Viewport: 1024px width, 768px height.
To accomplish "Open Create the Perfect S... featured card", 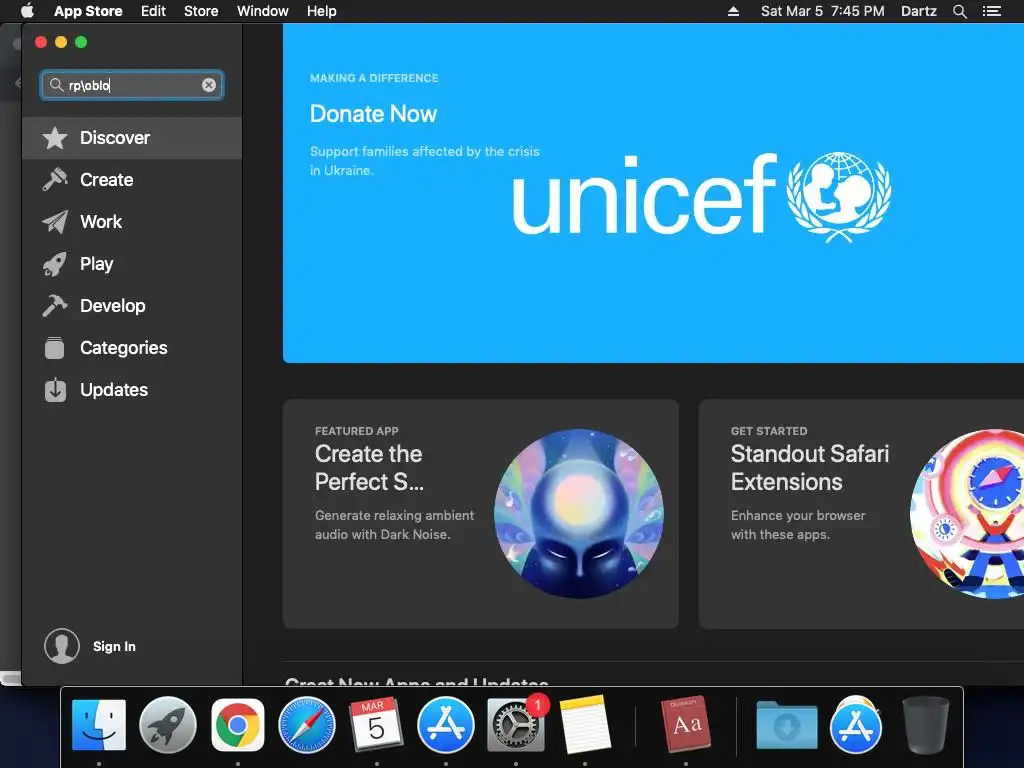I will (481, 514).
